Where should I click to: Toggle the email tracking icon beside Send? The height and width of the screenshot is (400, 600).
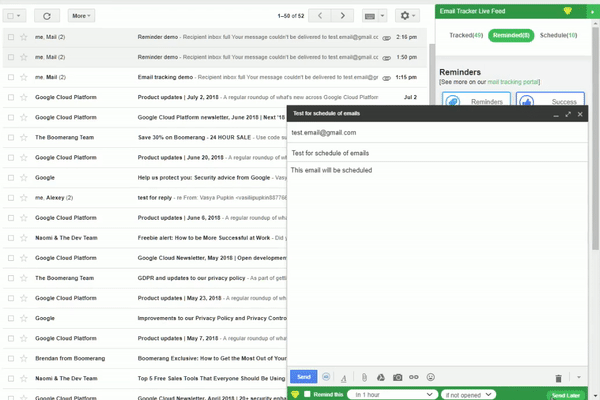coord(326,377)
